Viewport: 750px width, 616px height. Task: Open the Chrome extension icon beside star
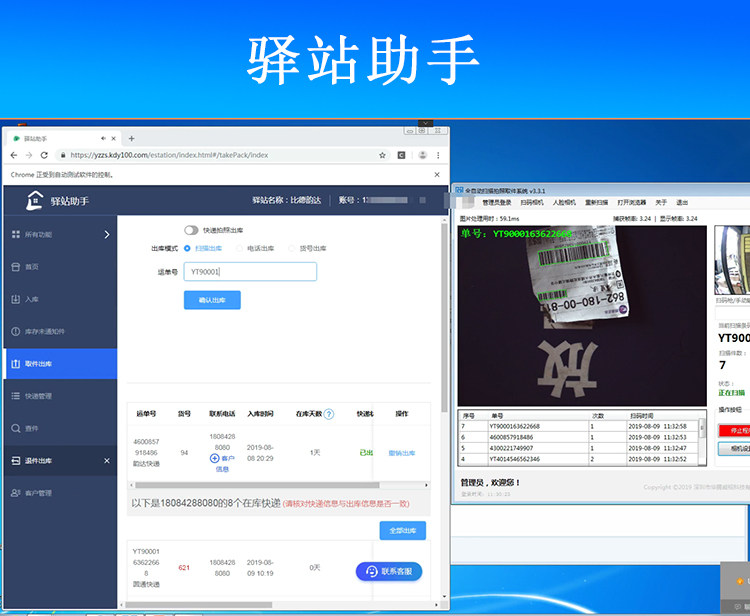pyautogui.click(x=401, y=155)
